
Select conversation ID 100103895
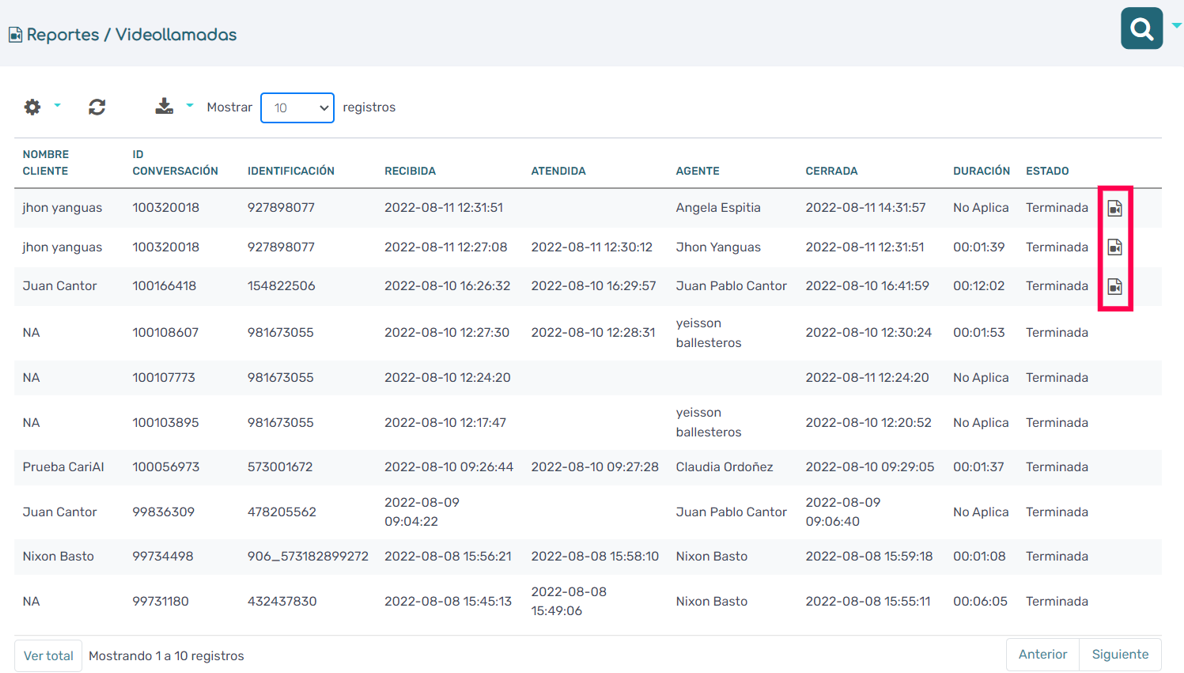coord(165,423)
